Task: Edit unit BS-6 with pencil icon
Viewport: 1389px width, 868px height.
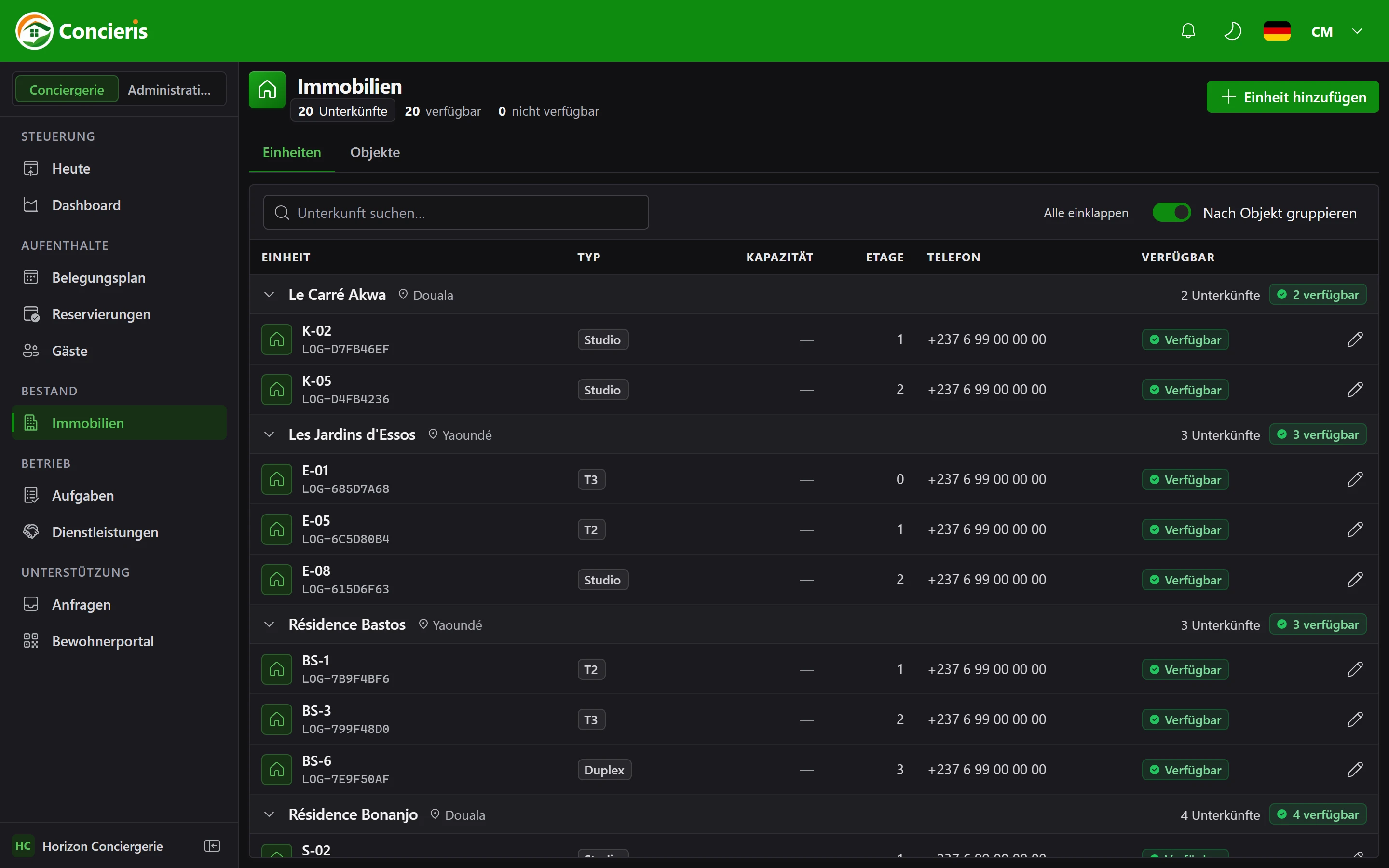Action: click(1355, 770)
